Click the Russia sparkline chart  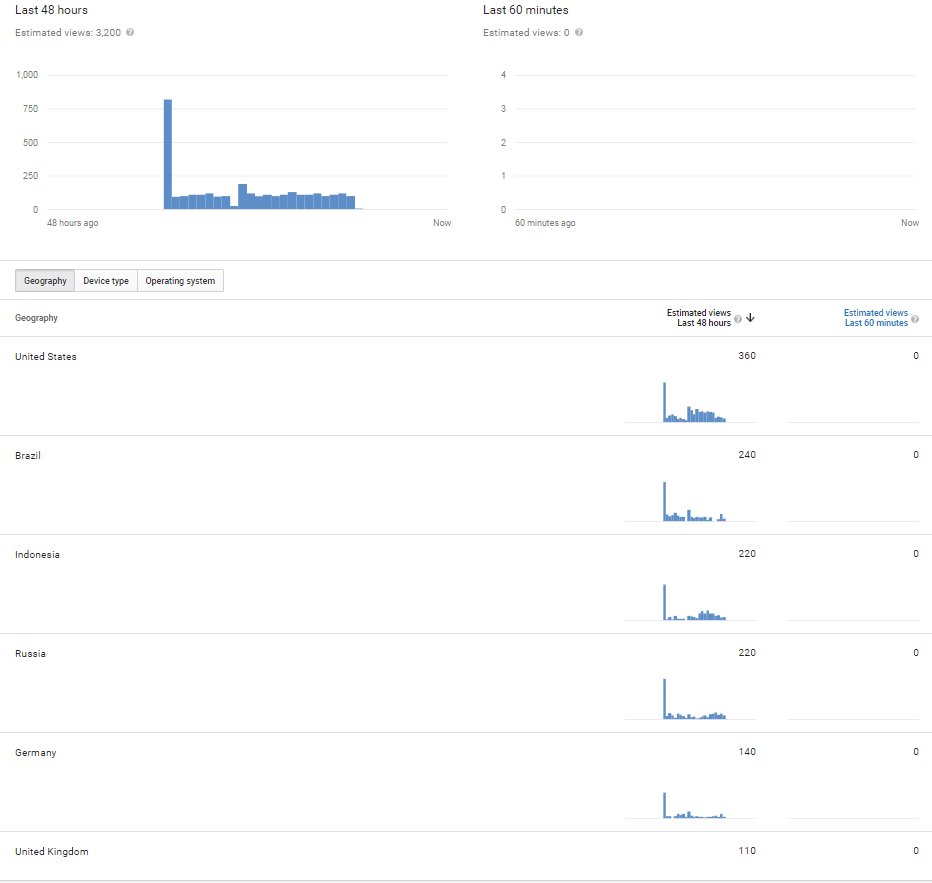(x=691, y=699)
